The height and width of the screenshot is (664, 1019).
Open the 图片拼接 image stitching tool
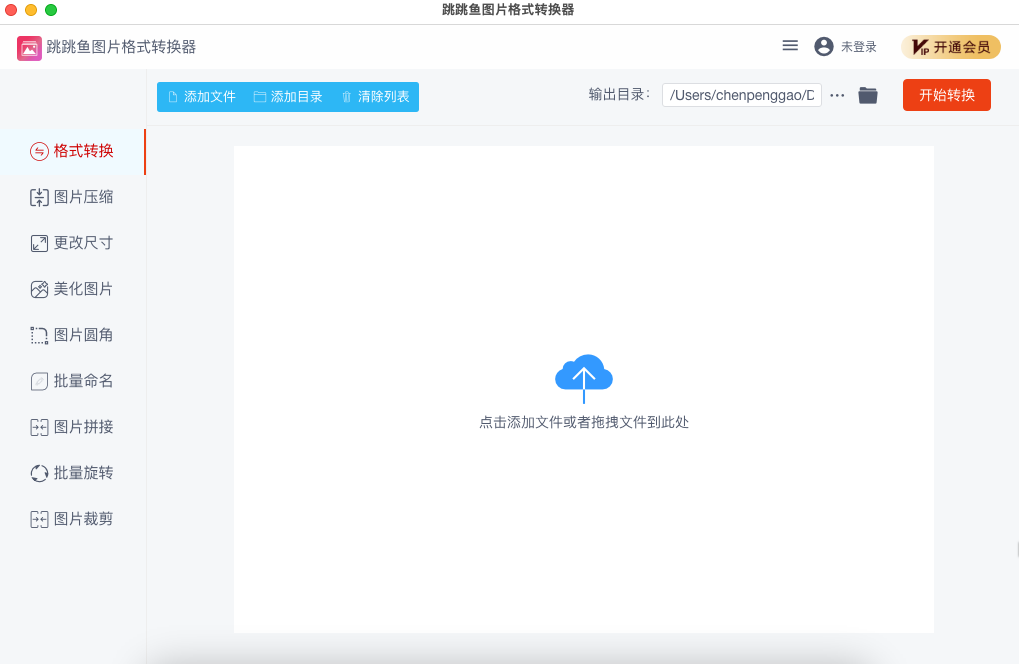coord(72,427)
